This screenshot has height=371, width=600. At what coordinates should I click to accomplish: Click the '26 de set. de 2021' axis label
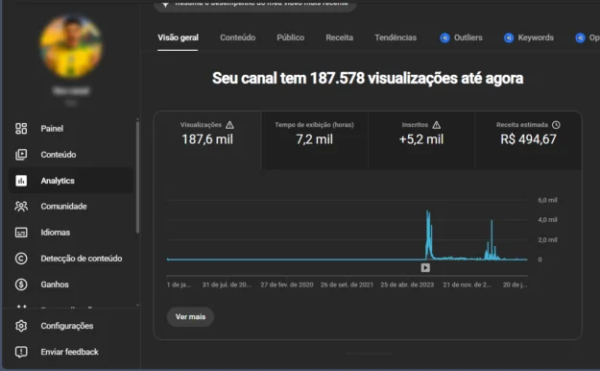pos(347,285)
